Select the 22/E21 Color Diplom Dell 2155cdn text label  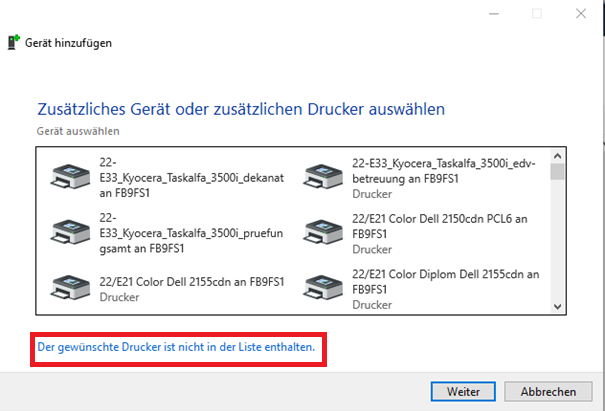point(446,282)
